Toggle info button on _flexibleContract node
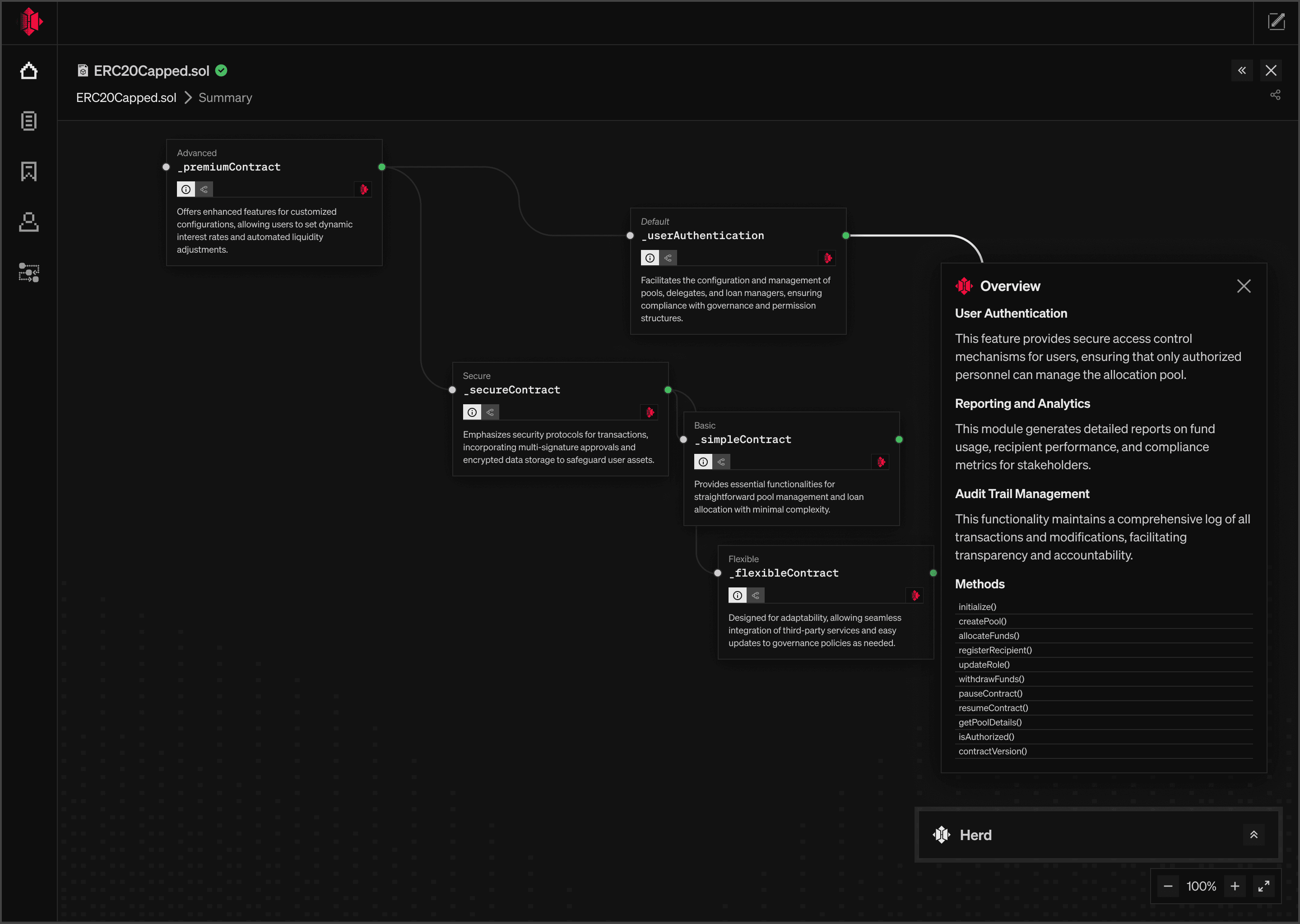The image size is (1300, 924). pyautogui.click(x=737, y=596)
